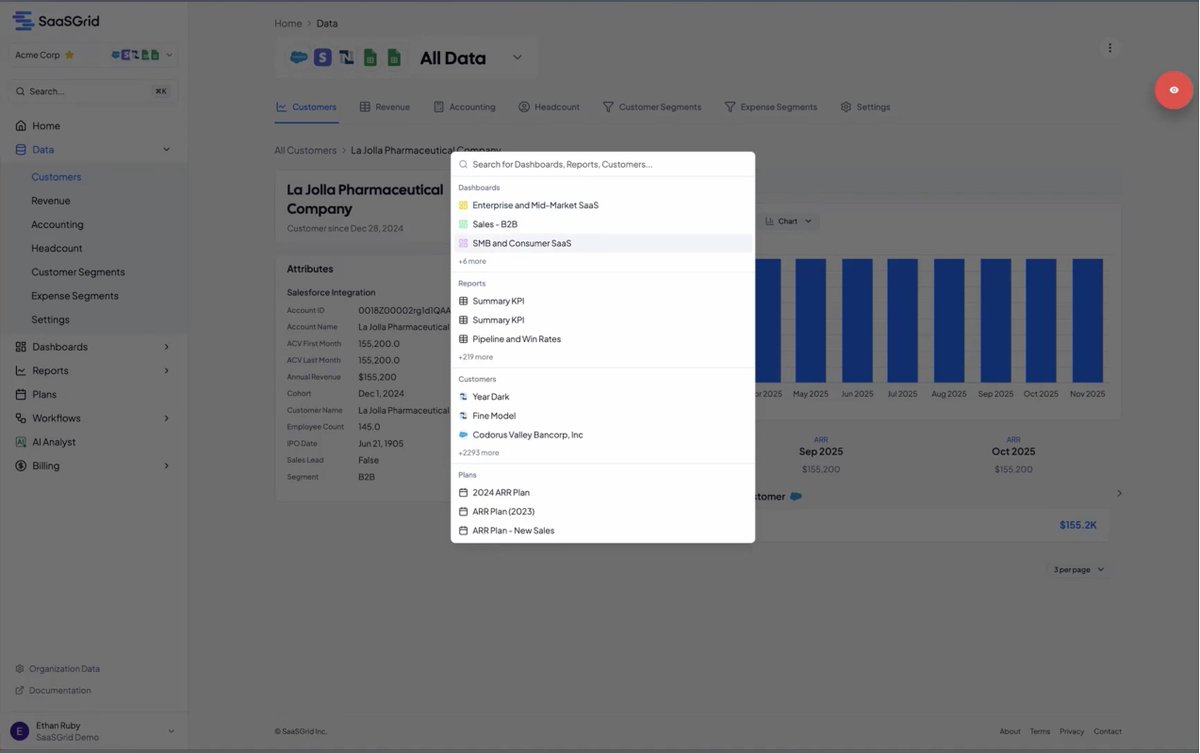Open the Acme Corp organization switcher
Screen dimensions: 1200x753
point(94,55)
